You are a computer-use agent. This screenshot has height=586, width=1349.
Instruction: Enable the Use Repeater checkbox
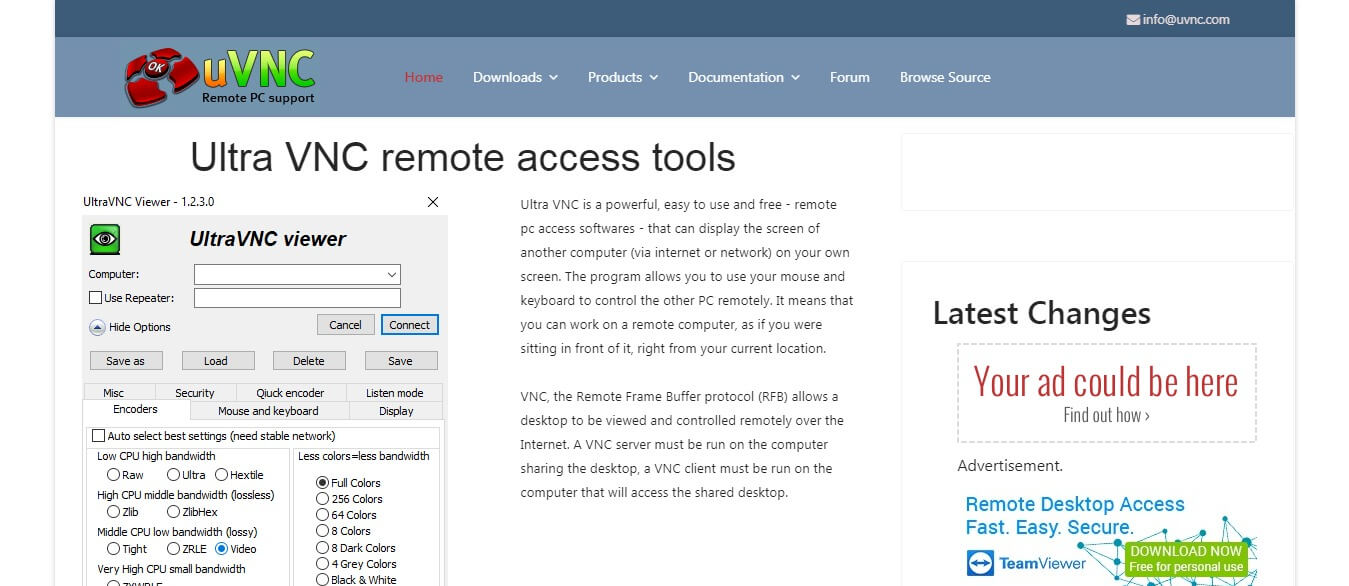click(x=96, y=298)
